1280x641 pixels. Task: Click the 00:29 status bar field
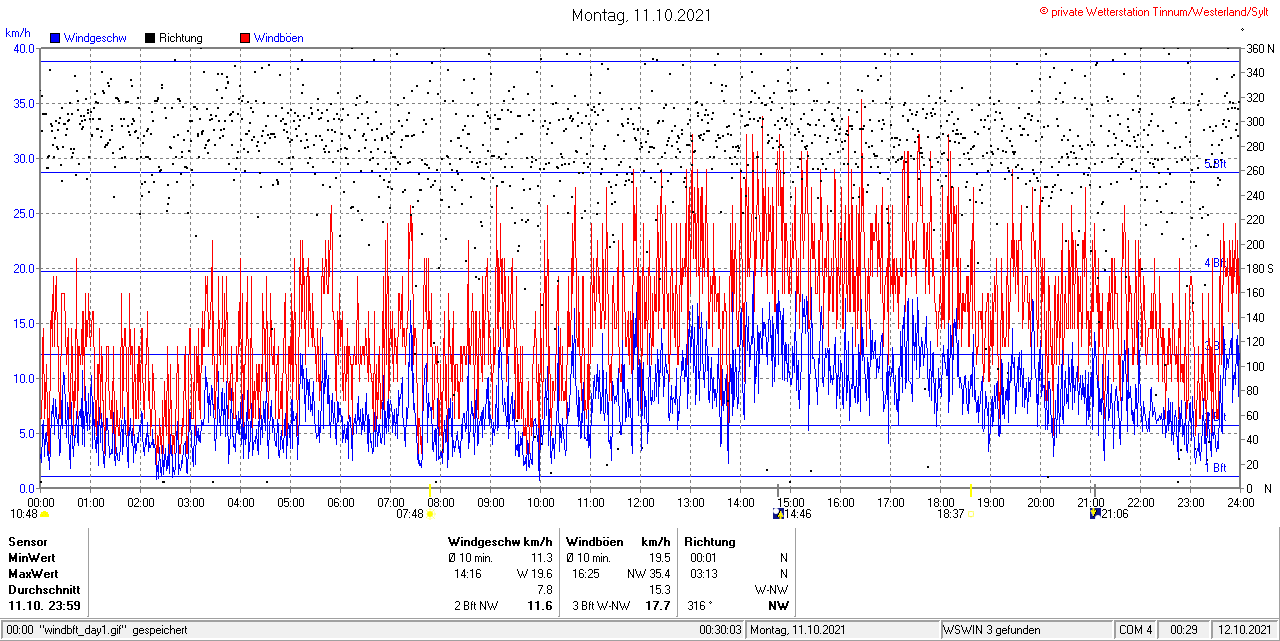[1184, 630]
